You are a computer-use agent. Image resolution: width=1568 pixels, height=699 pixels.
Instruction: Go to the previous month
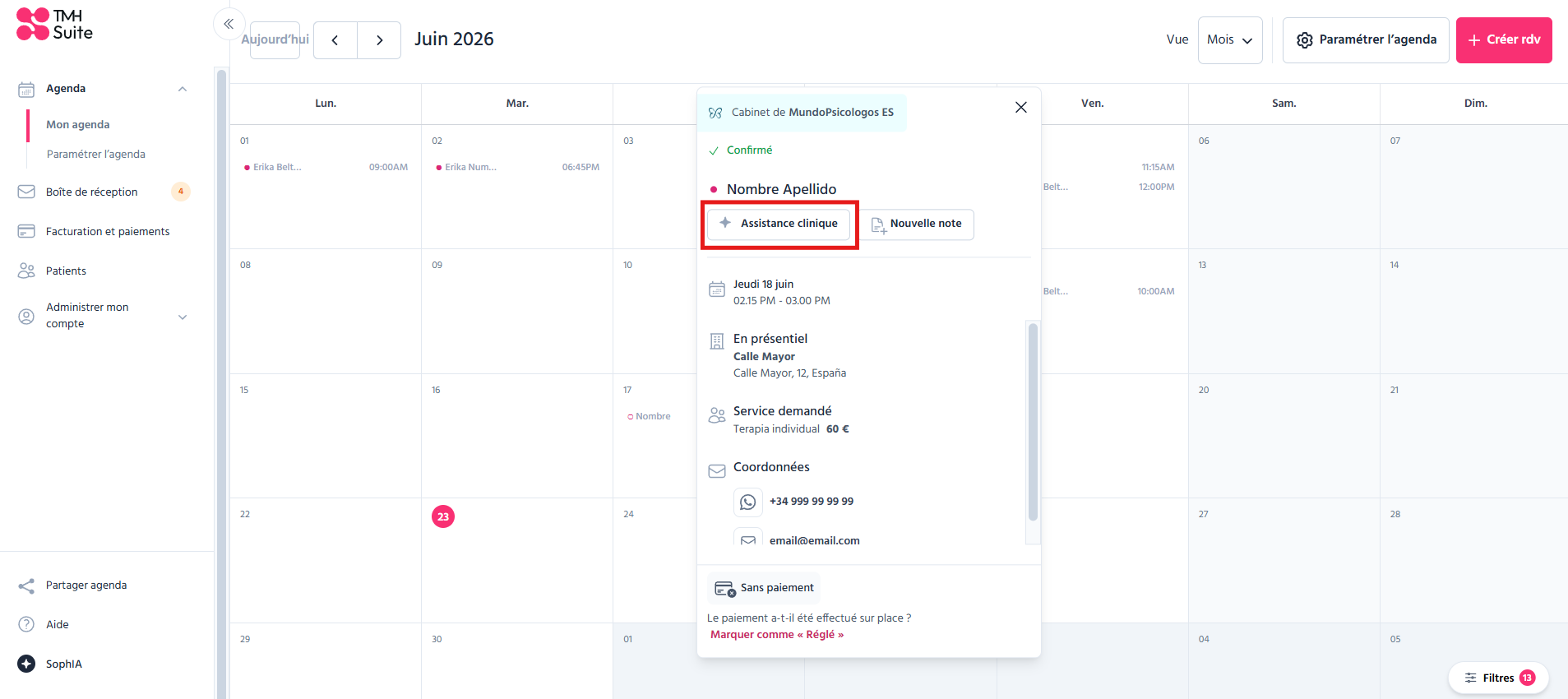pos(335,39)
